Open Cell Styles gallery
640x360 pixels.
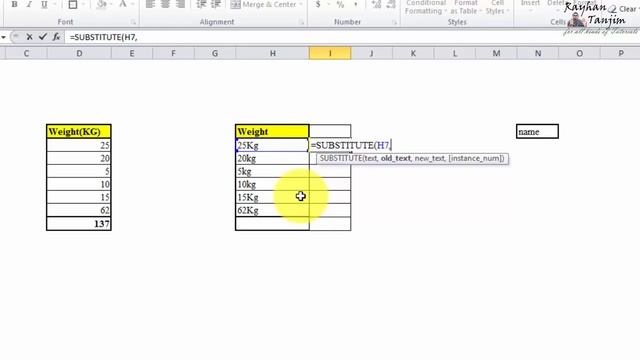(x=497, y=7)
